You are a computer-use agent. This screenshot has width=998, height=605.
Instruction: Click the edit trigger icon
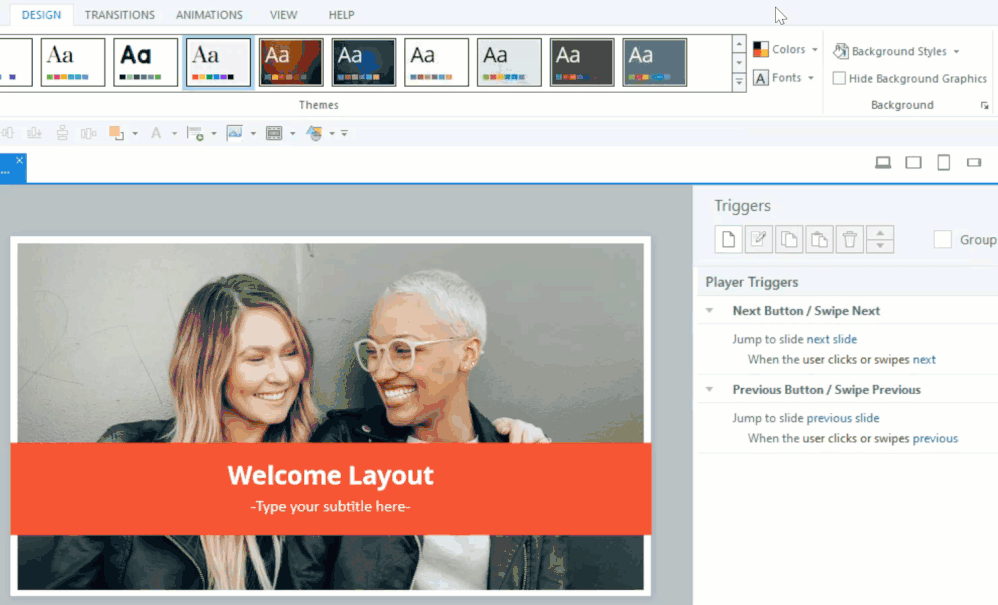click(759, 239)
